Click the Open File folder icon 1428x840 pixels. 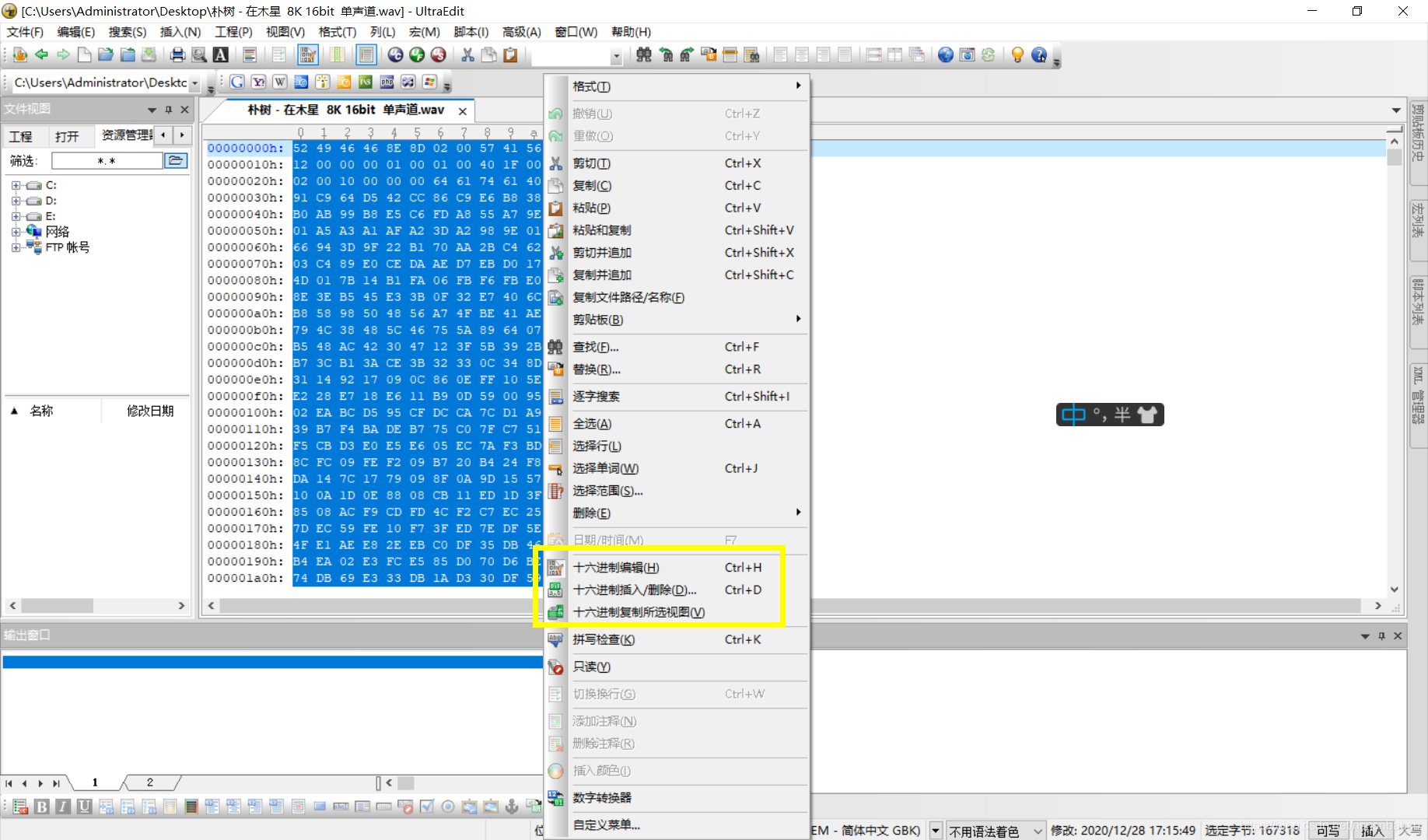(x=106, y=54)
